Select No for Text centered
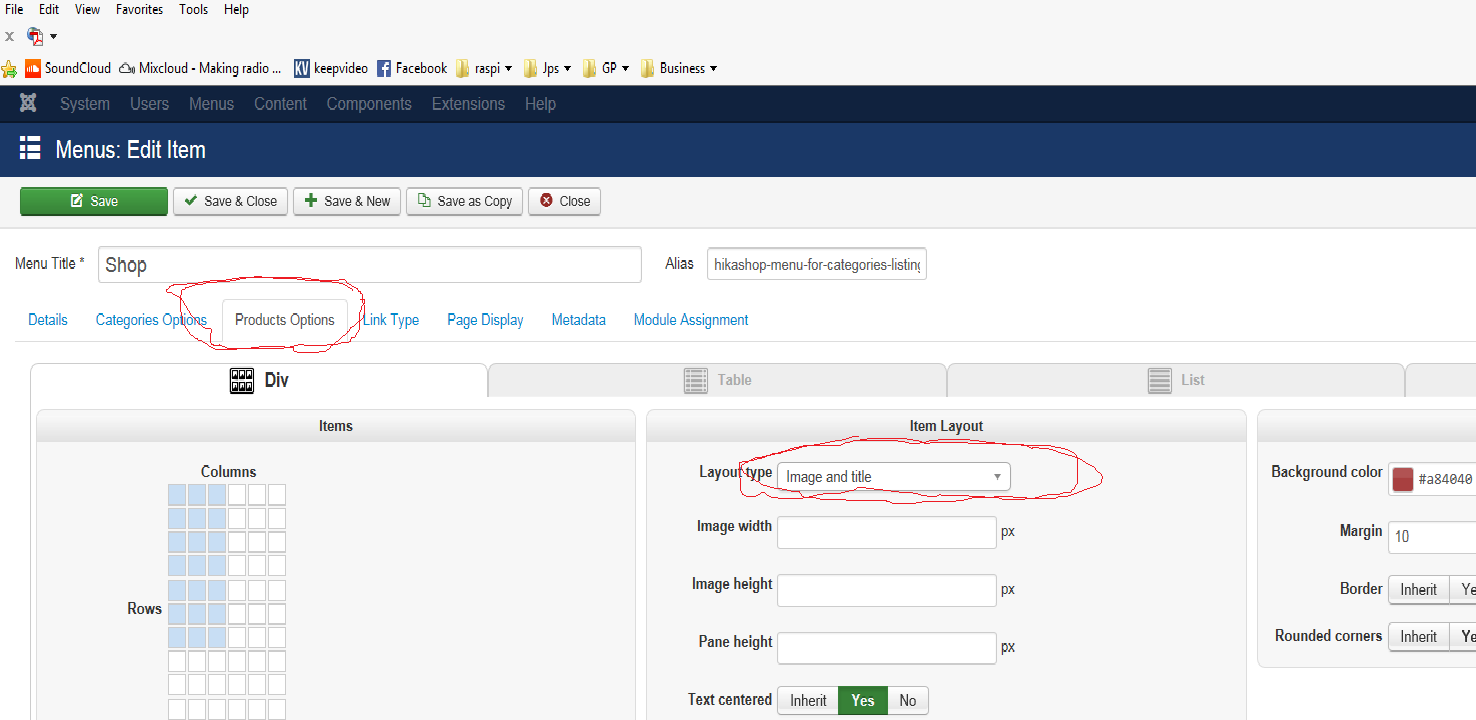The height and width of the screenshot is (720, 1476). coord(907,701)
